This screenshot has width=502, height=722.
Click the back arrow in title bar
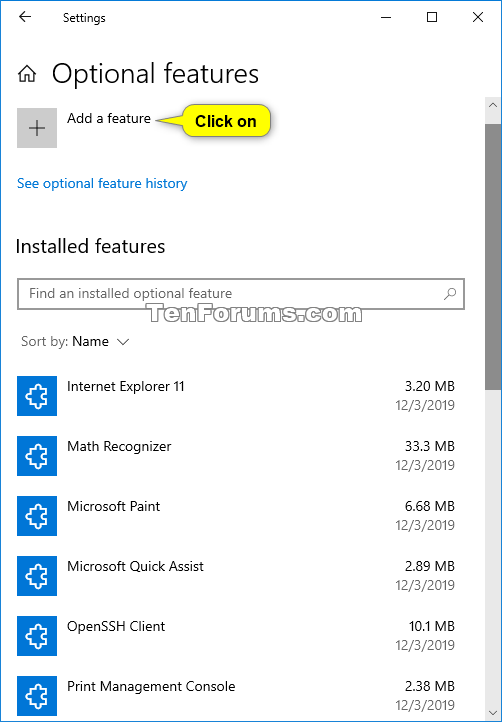pos(25,17)
